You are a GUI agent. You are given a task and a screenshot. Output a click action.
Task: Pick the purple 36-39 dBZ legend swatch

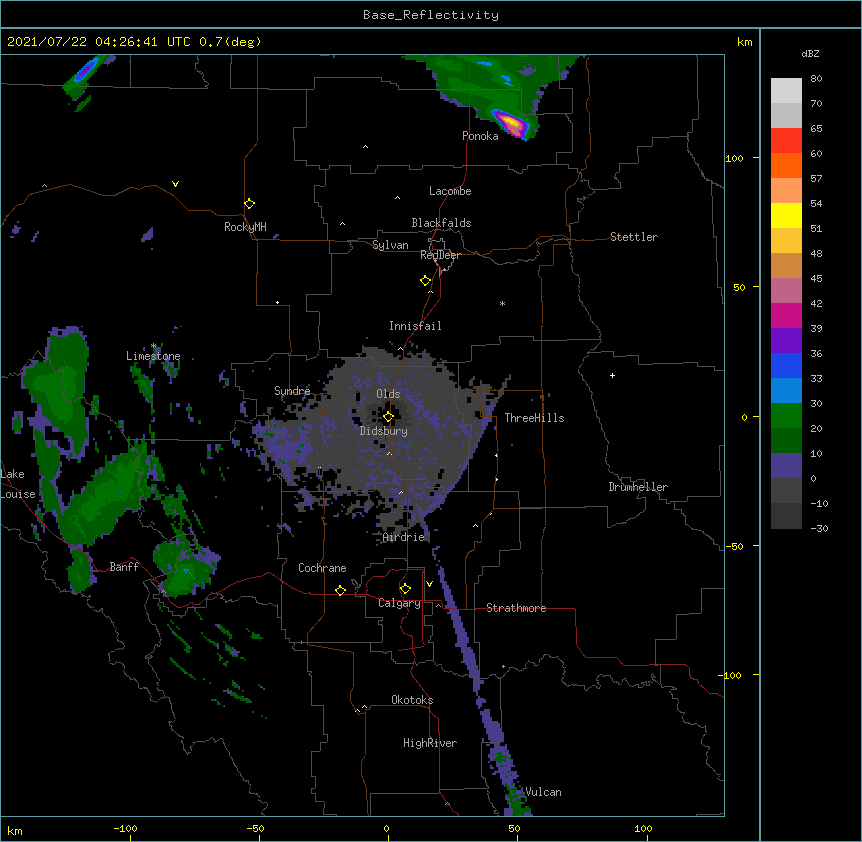(786, 340)
